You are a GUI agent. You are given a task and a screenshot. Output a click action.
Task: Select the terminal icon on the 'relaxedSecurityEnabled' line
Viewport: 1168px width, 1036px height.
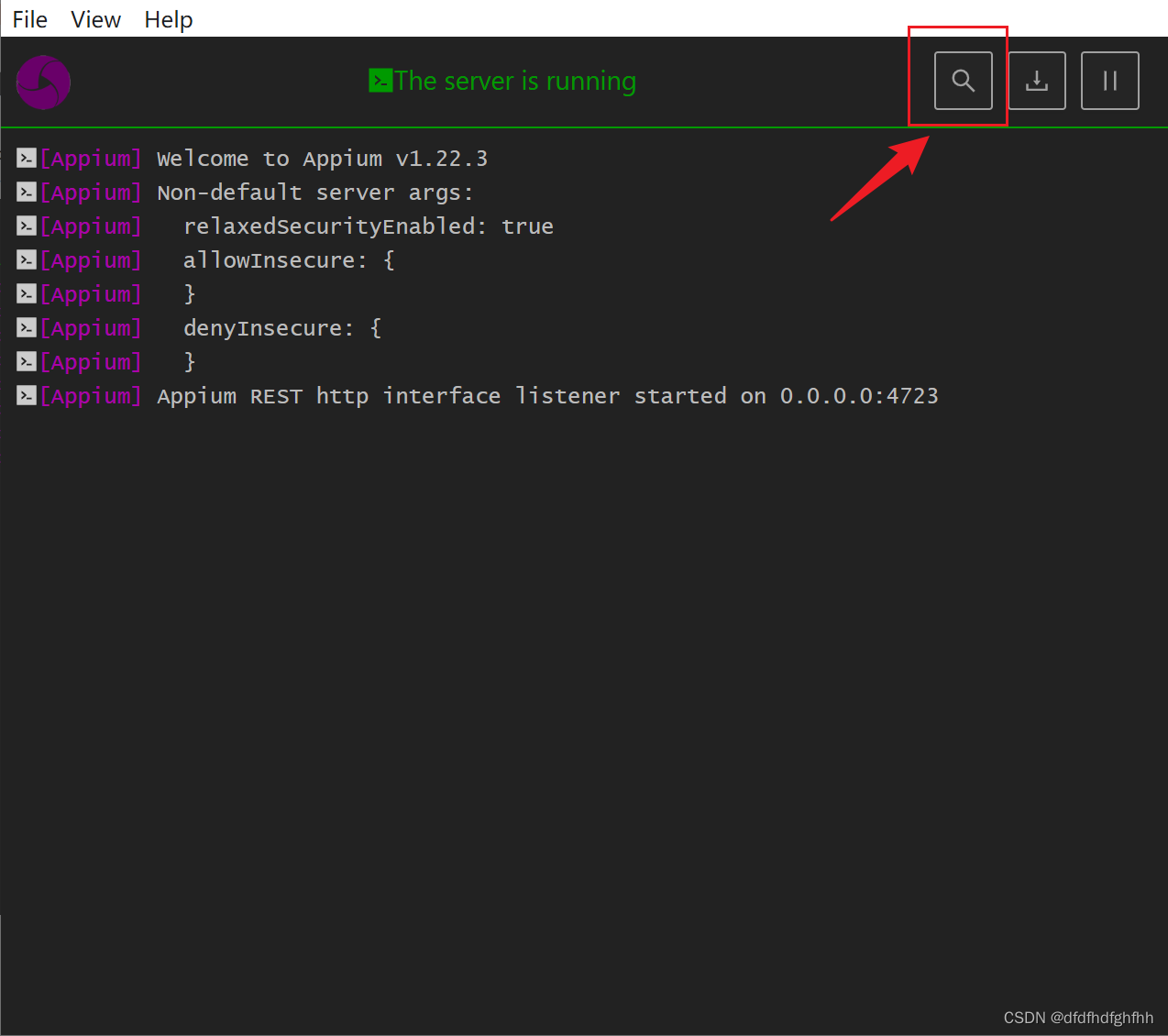(x=26, y=226)
